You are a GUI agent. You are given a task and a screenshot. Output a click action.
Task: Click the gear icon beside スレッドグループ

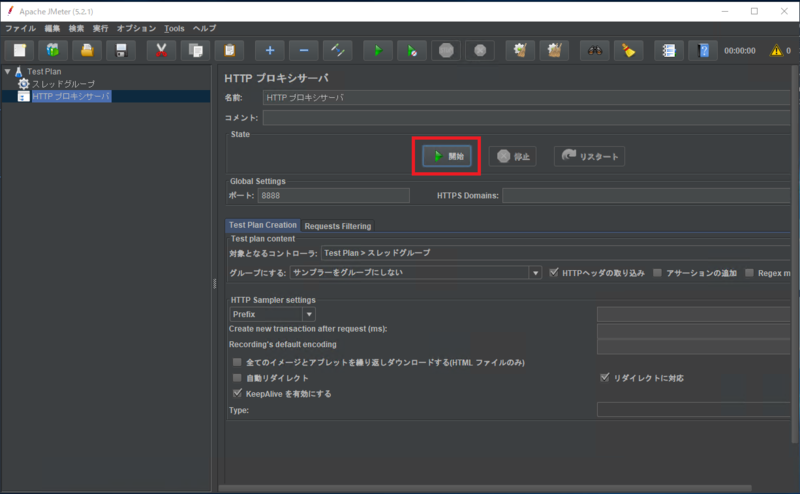click(x=23, y=84)
